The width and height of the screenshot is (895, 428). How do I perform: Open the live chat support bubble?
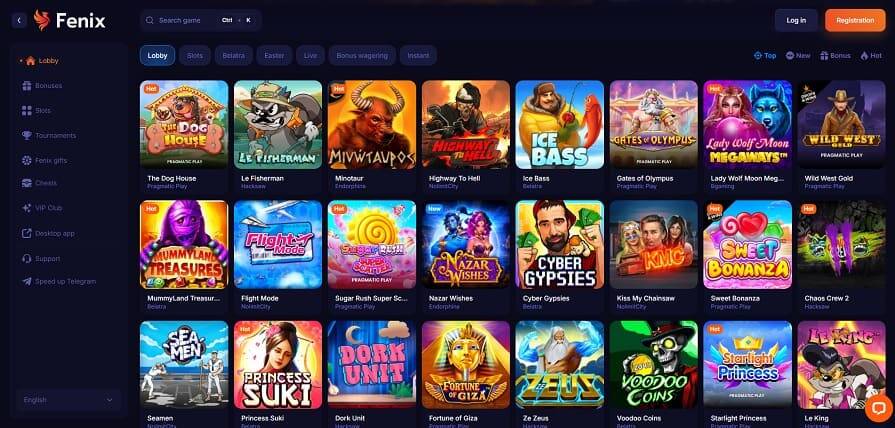[x=879, y=407]
